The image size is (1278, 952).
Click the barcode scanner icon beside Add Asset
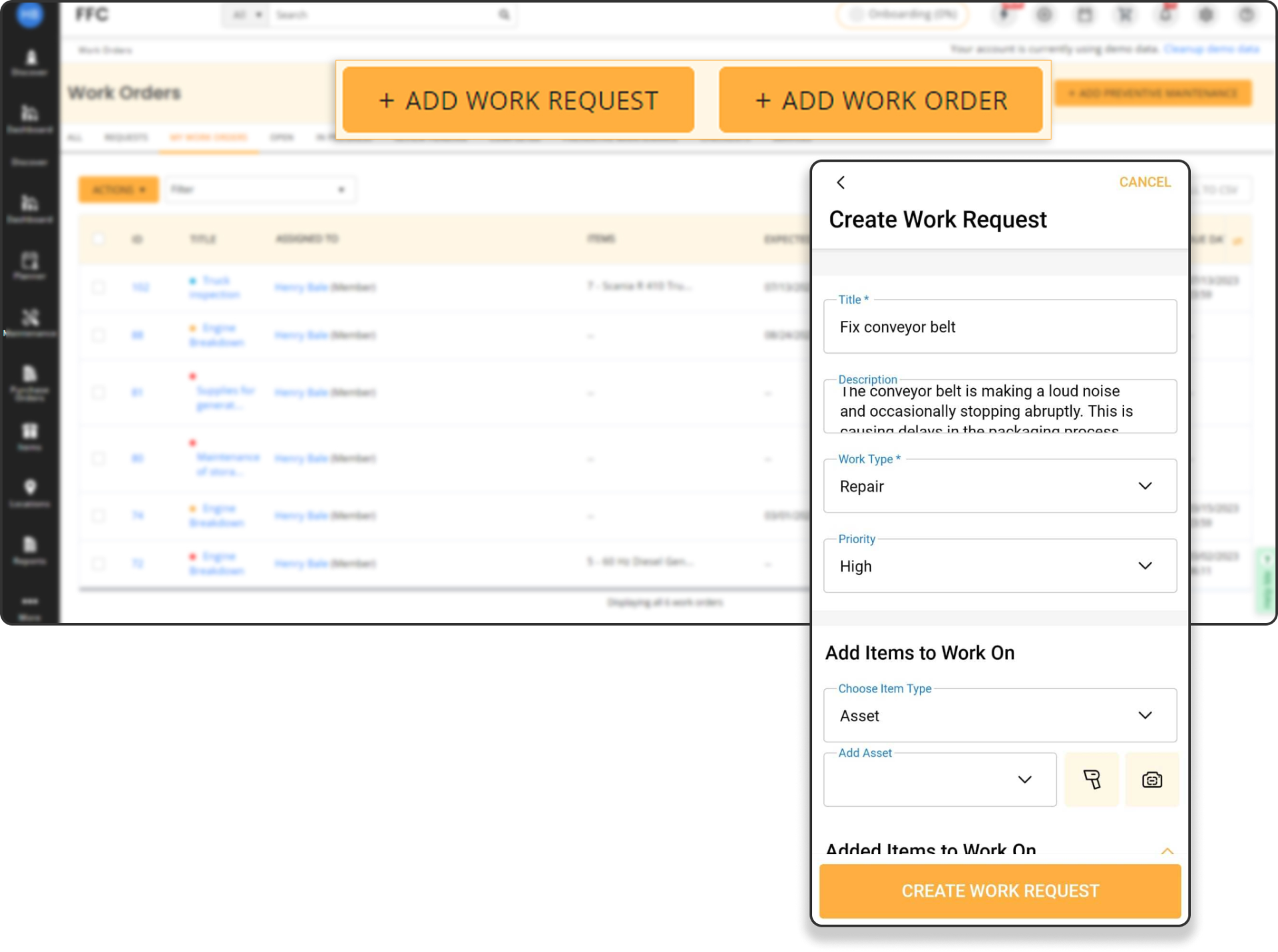click(x=1092, y=780)
